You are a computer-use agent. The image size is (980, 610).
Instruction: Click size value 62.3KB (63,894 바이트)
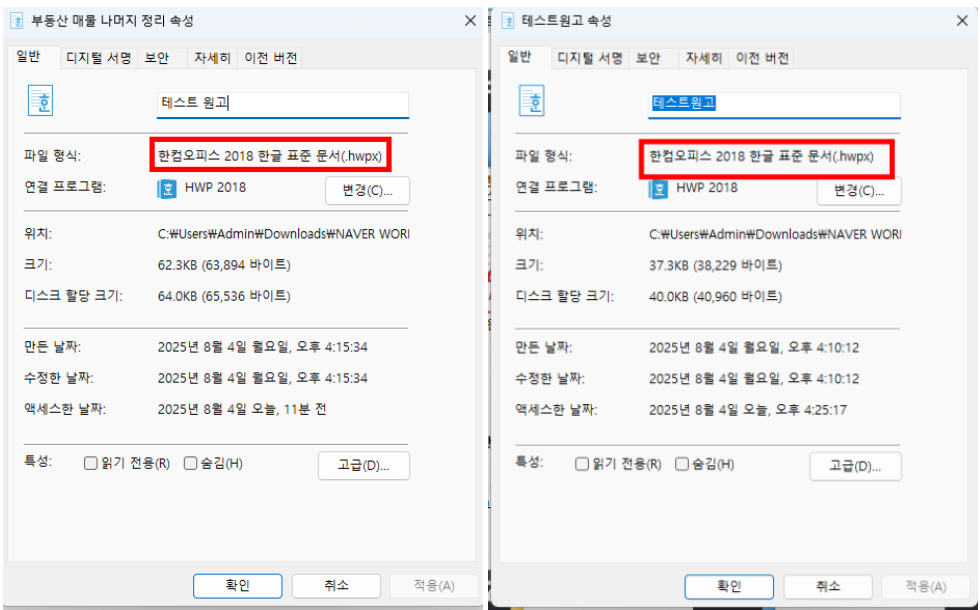coord(224,265)
